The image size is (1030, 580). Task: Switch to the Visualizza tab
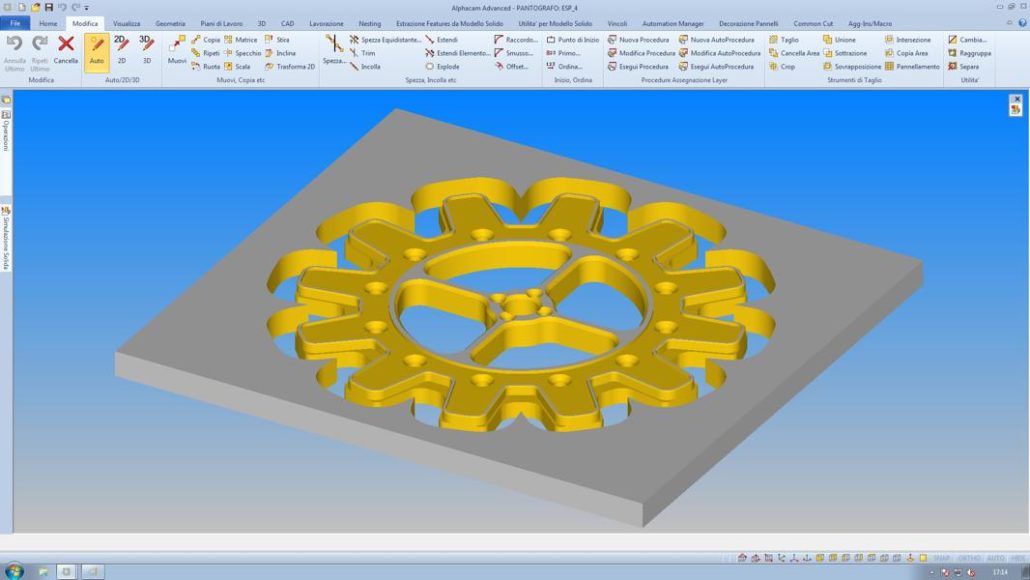(x=126, y=23)
